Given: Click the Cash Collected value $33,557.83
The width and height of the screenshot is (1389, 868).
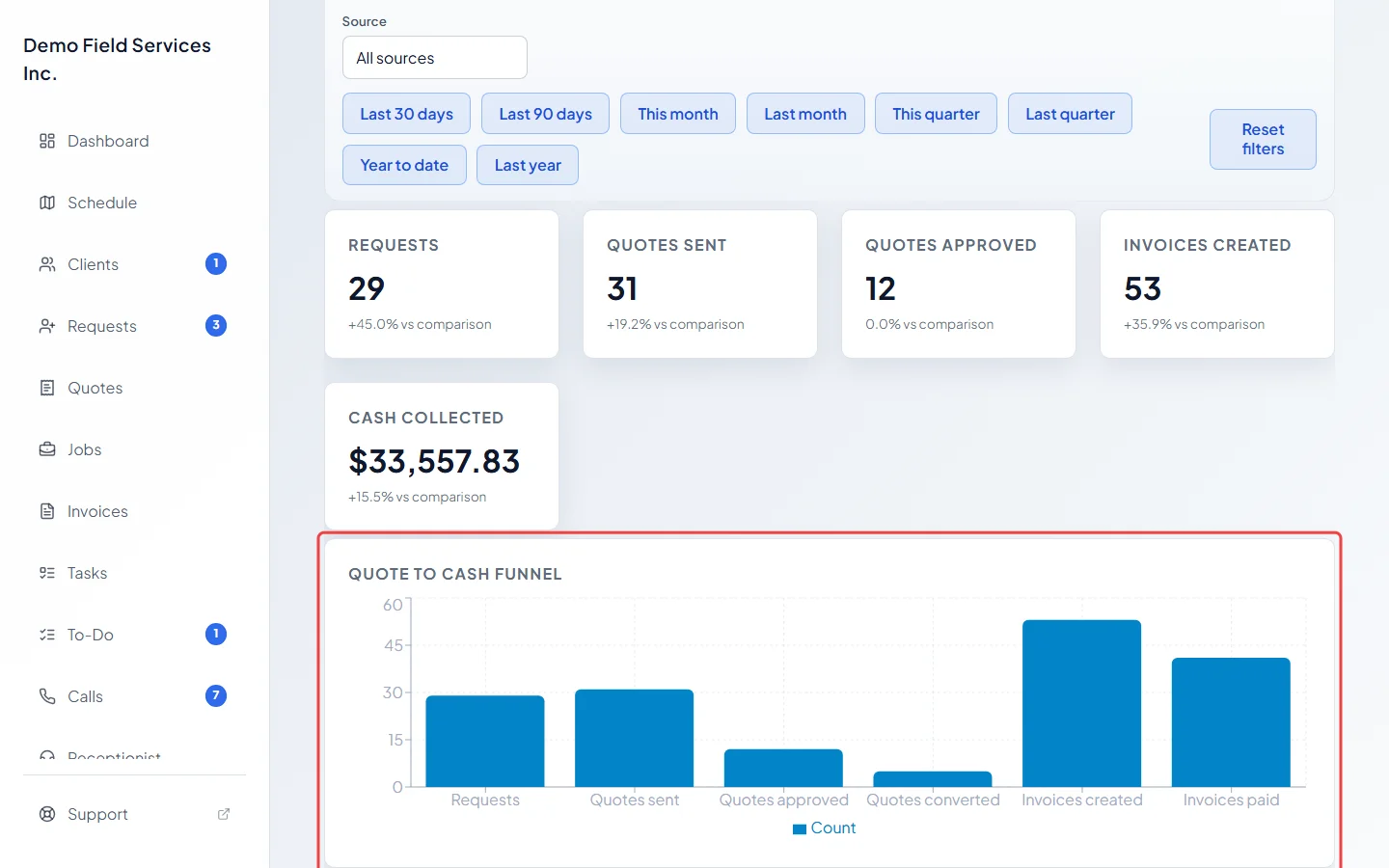Looking at the screenshot, I should [434, 461].
